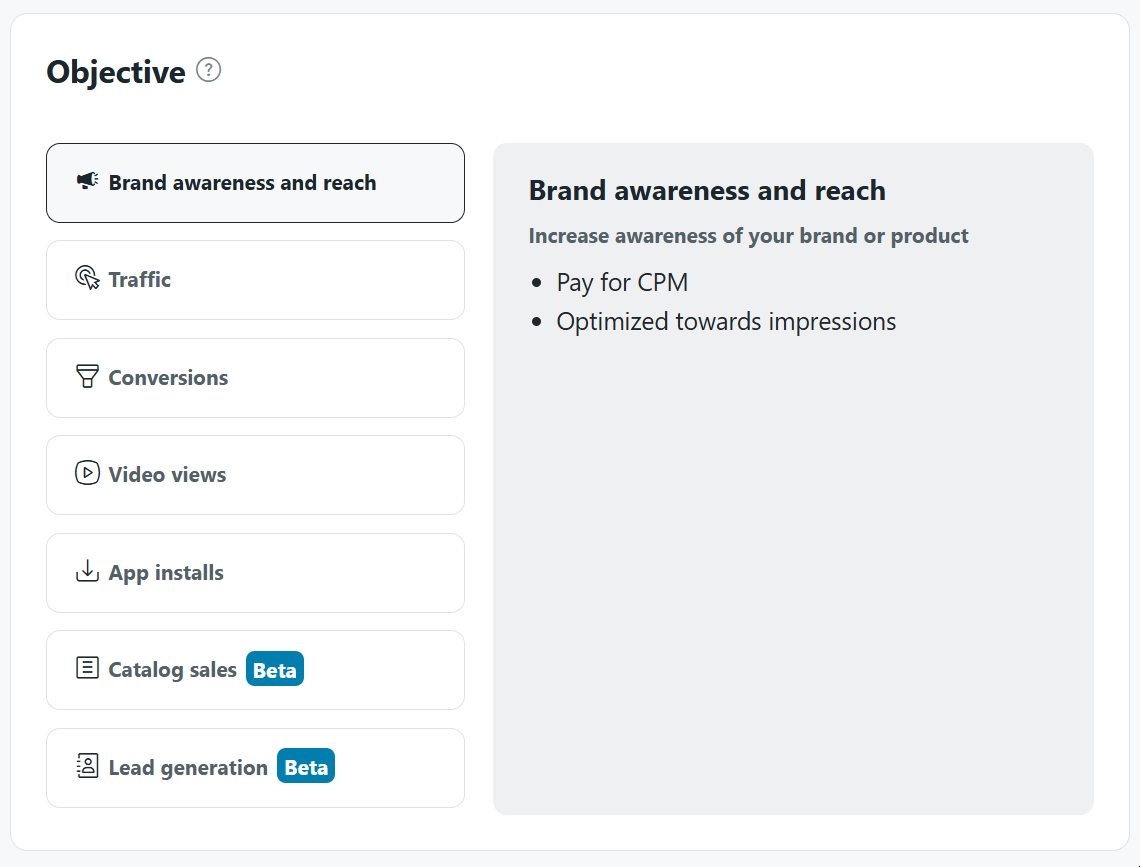Viewport: 1140px width, 867px height.
Task: Click the Beta badge on Catalog sales
Action: 275,669
